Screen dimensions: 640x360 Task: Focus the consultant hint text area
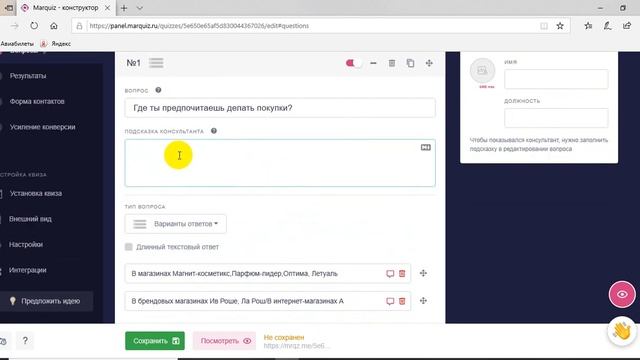tap(280, 163)
